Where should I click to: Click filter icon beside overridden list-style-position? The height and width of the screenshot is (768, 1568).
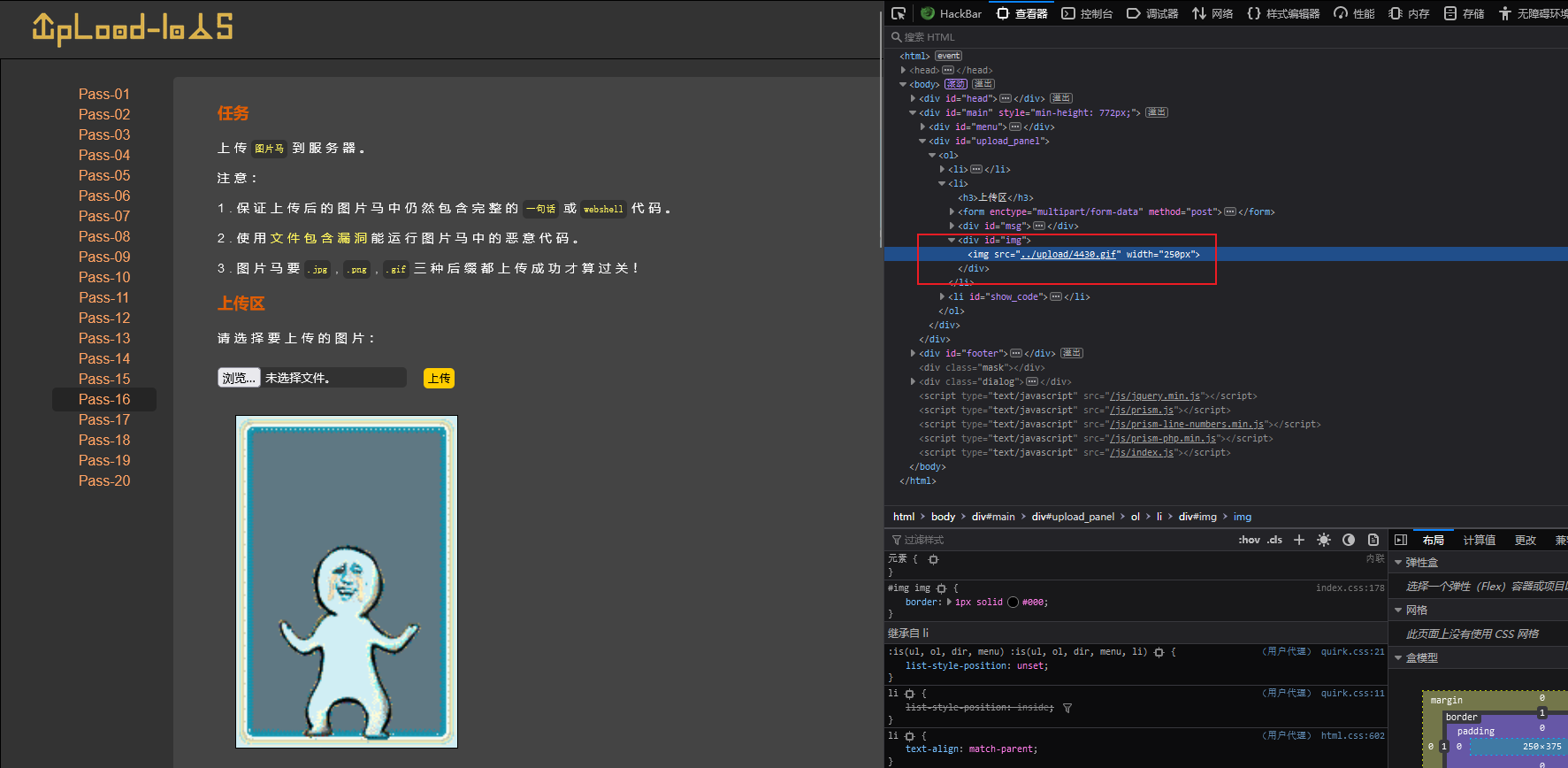point(1067,708)
